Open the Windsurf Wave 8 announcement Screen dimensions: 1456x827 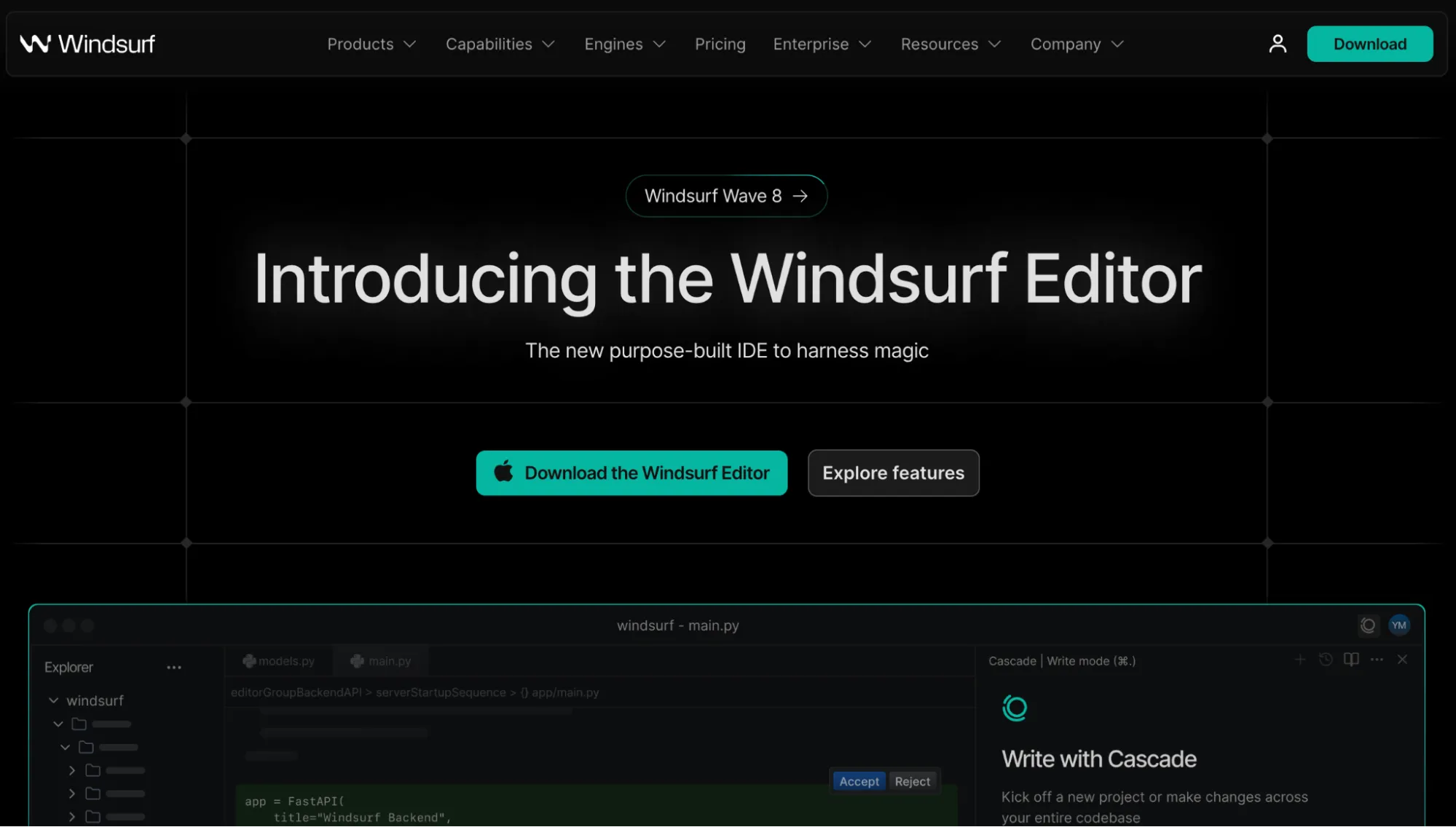pos(726,196)
